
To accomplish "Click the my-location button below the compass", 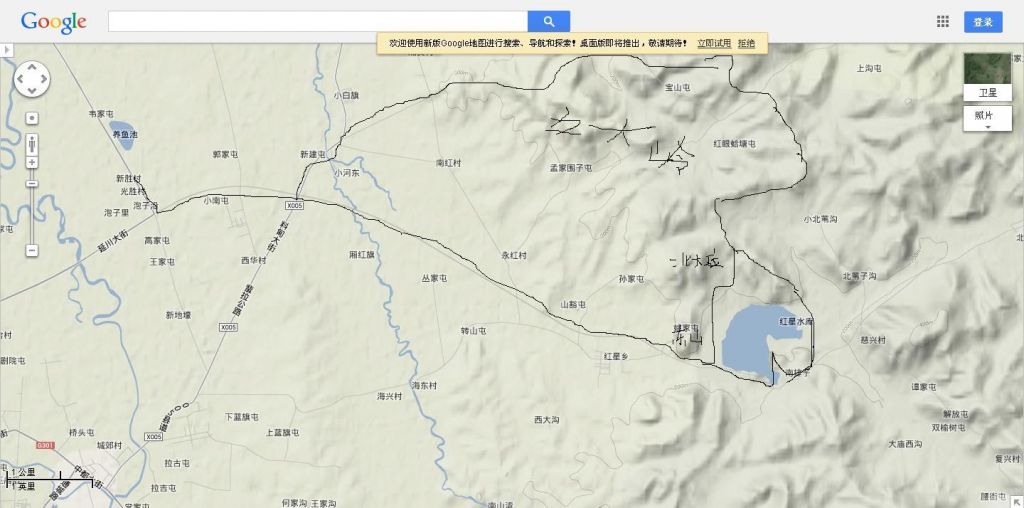I will 32,117.
